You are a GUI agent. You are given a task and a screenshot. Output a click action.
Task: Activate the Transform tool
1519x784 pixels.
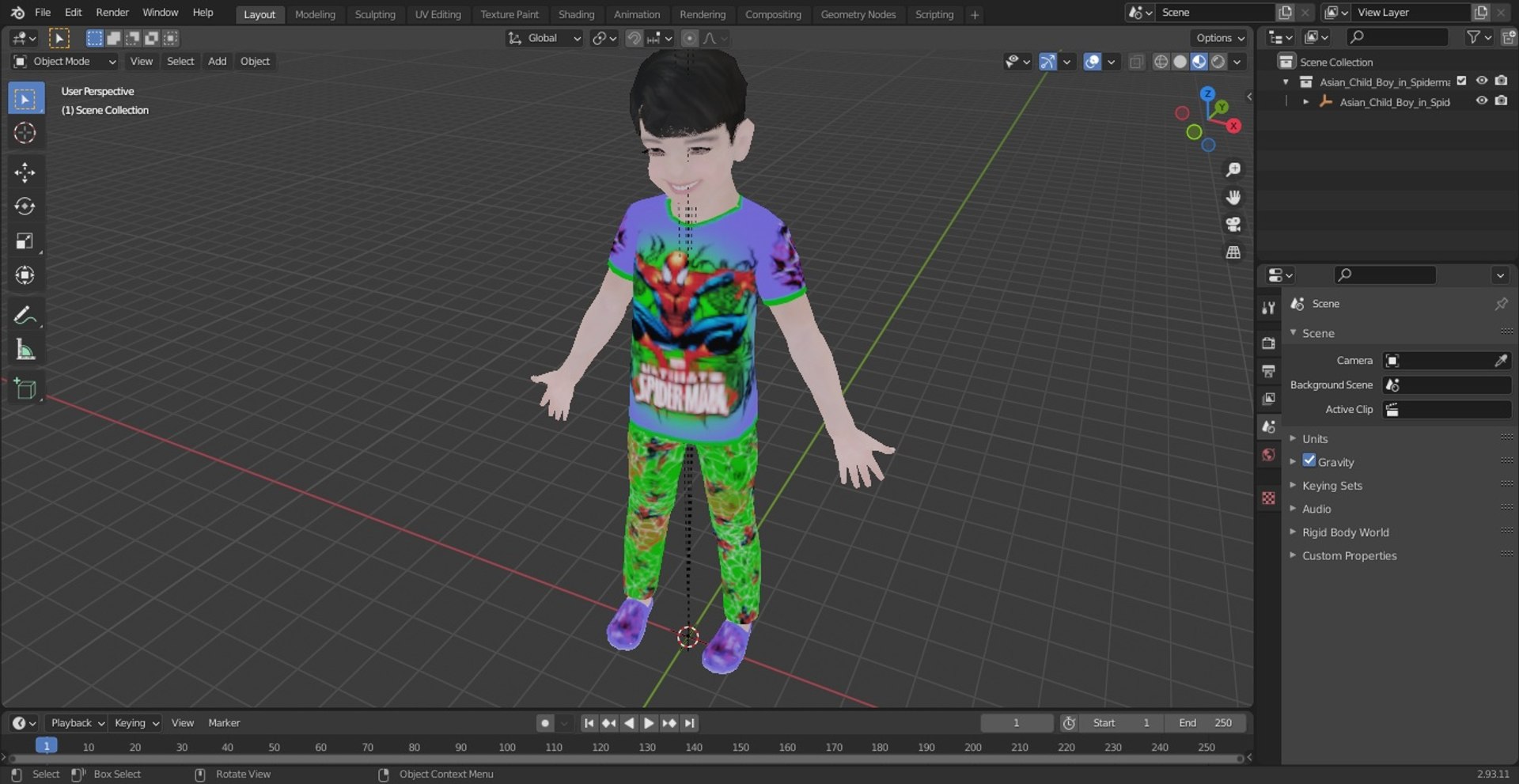point(25,275)
